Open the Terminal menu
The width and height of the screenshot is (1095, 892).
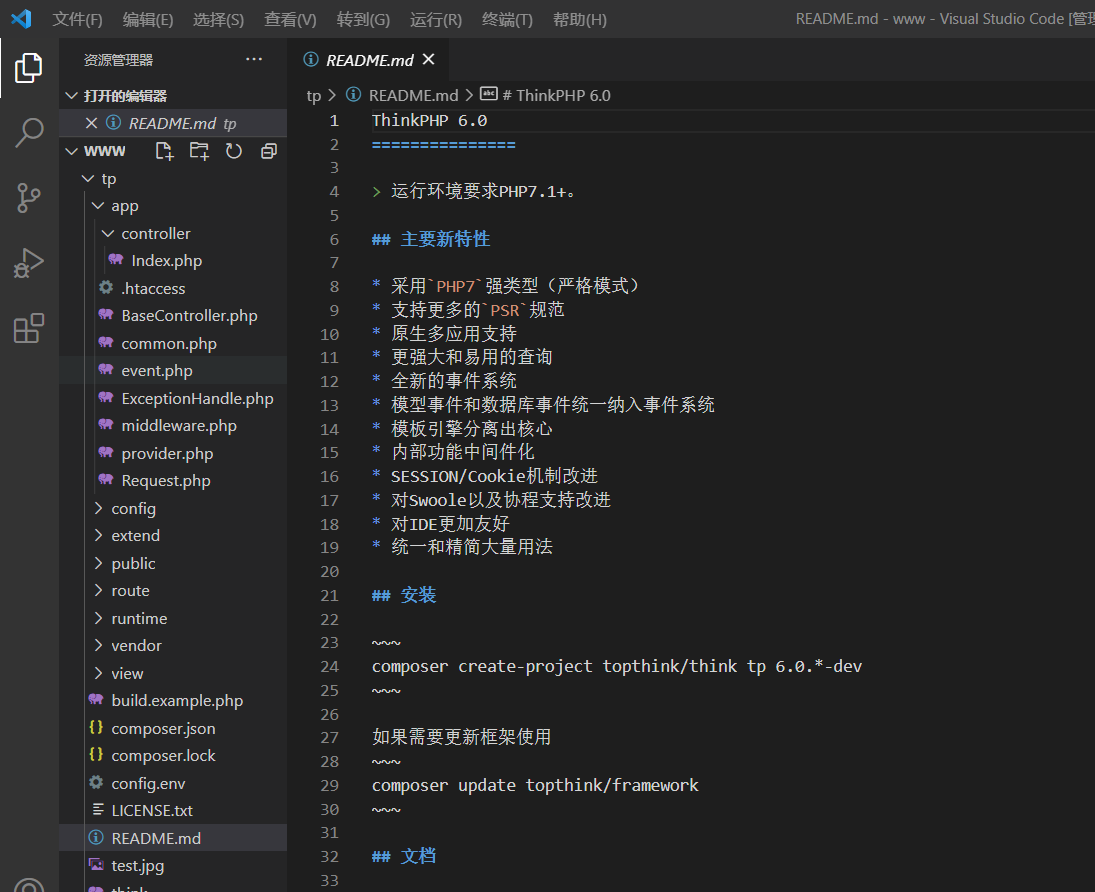pos(507,19)
